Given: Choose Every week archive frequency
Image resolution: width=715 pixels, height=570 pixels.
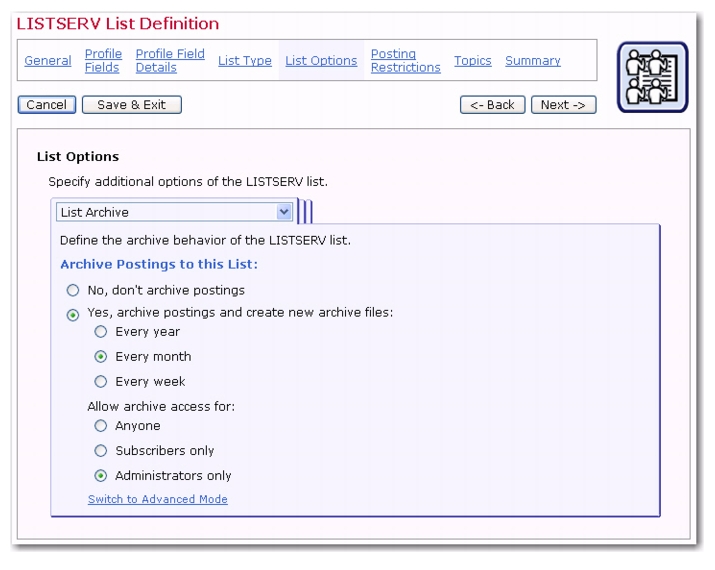Looking at the screenshot, I should pos(101,381).
